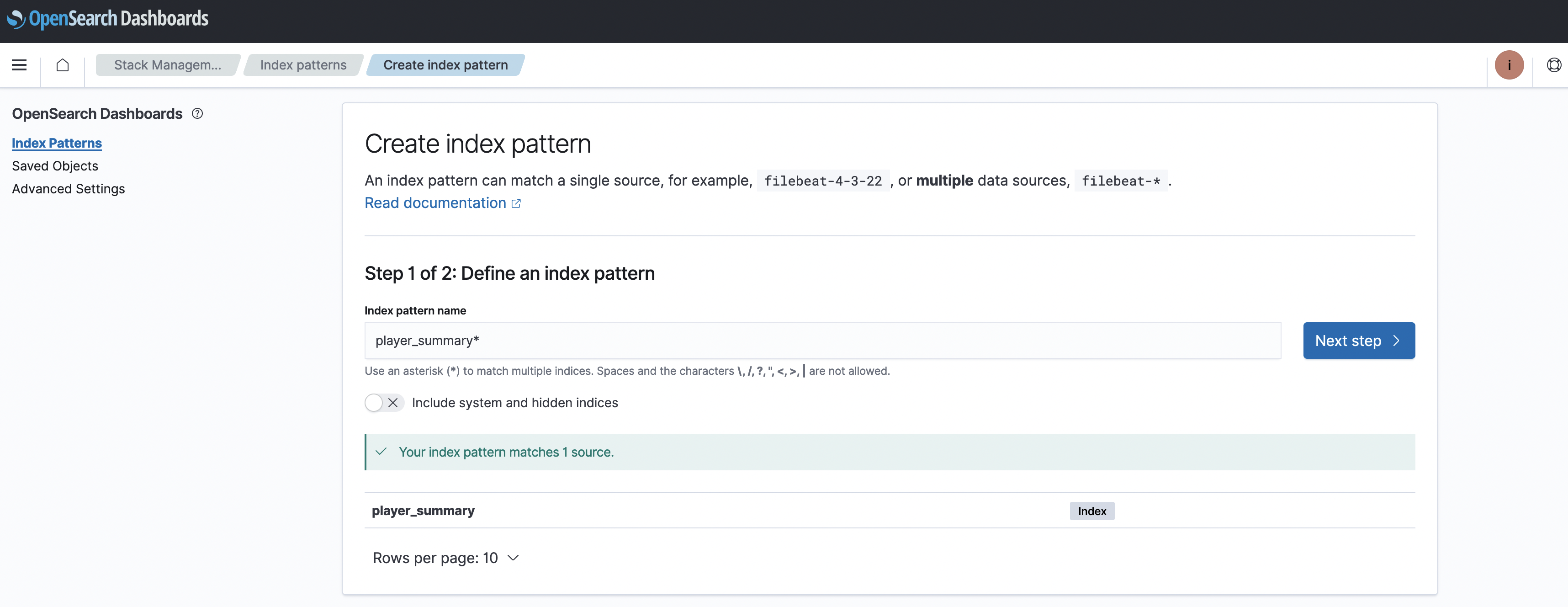The image size is (1568, 607).
Task: Toggle Include system and hidden indices
Action: (384, 402)
